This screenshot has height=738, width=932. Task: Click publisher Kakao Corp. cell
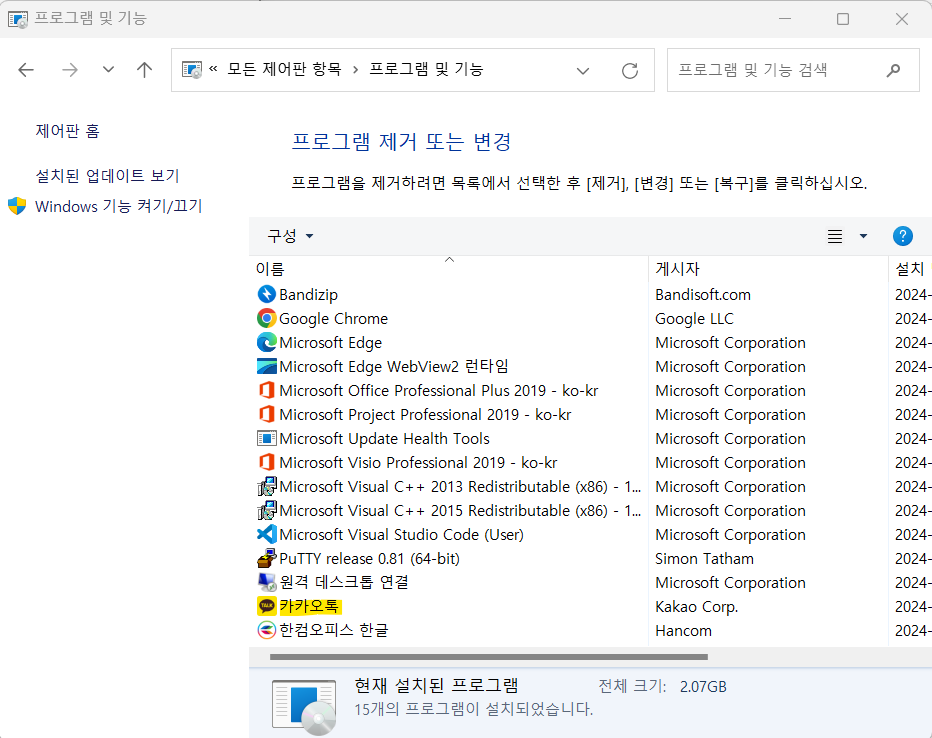pos(696,607)
